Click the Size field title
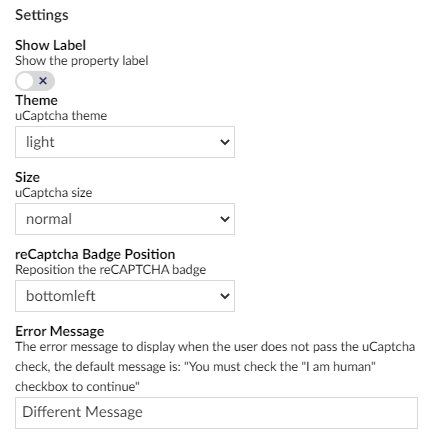Image resolution: width=437 pixels, height=442 pixels. point(27,177)
